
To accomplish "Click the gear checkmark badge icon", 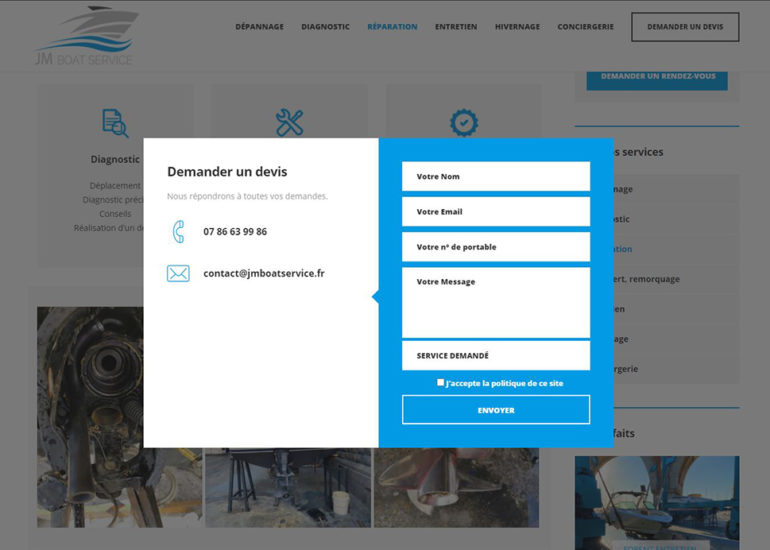I will point(464,122).
